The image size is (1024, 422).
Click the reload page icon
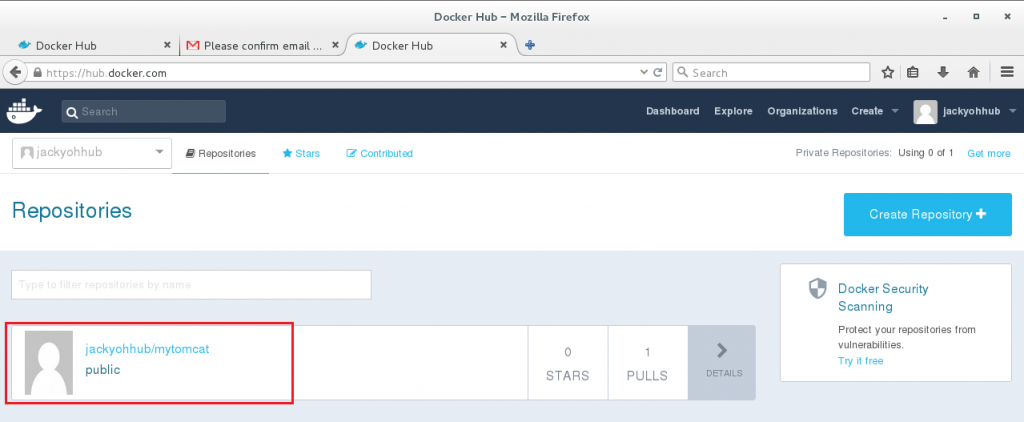coord(658,73)
